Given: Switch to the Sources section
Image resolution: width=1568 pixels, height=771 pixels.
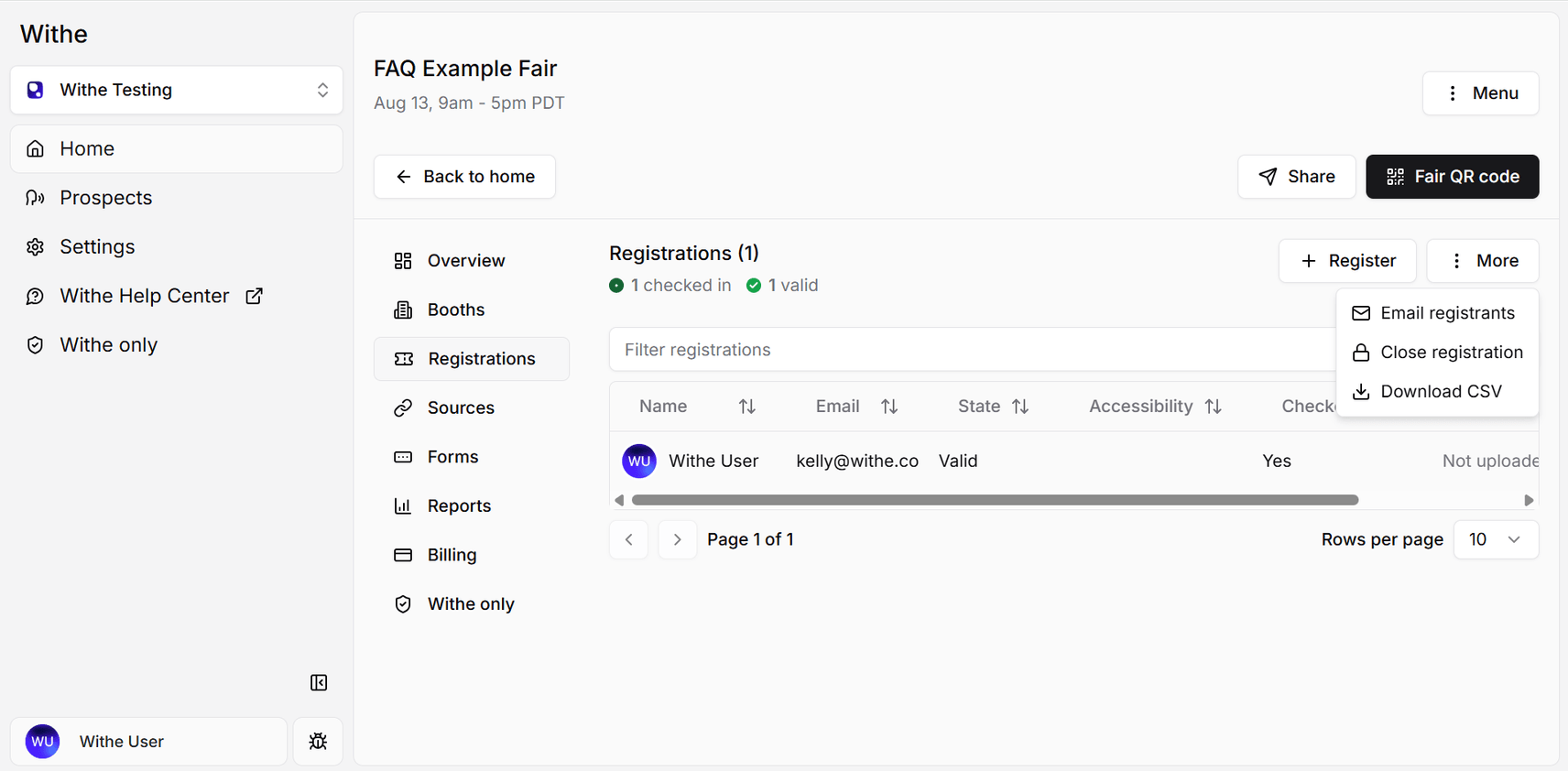Looking at the screenshot, I should (x=472, y=408).
